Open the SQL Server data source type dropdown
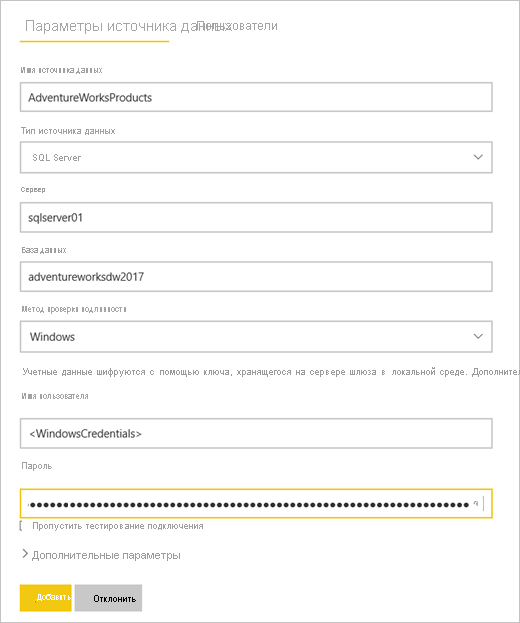The image size is (520, 623). (256, 157)
